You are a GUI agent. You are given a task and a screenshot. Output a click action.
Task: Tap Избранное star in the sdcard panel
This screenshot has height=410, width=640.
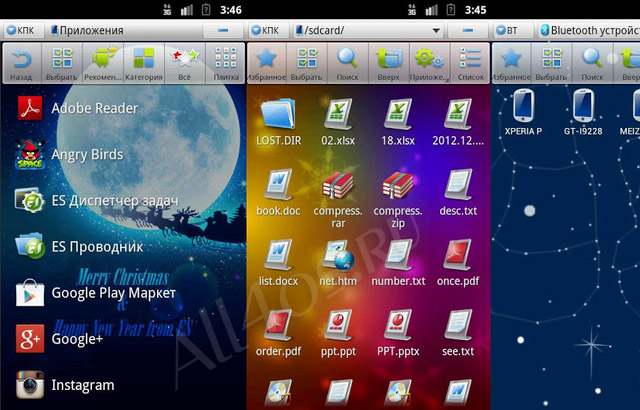[x=267, y=64]
